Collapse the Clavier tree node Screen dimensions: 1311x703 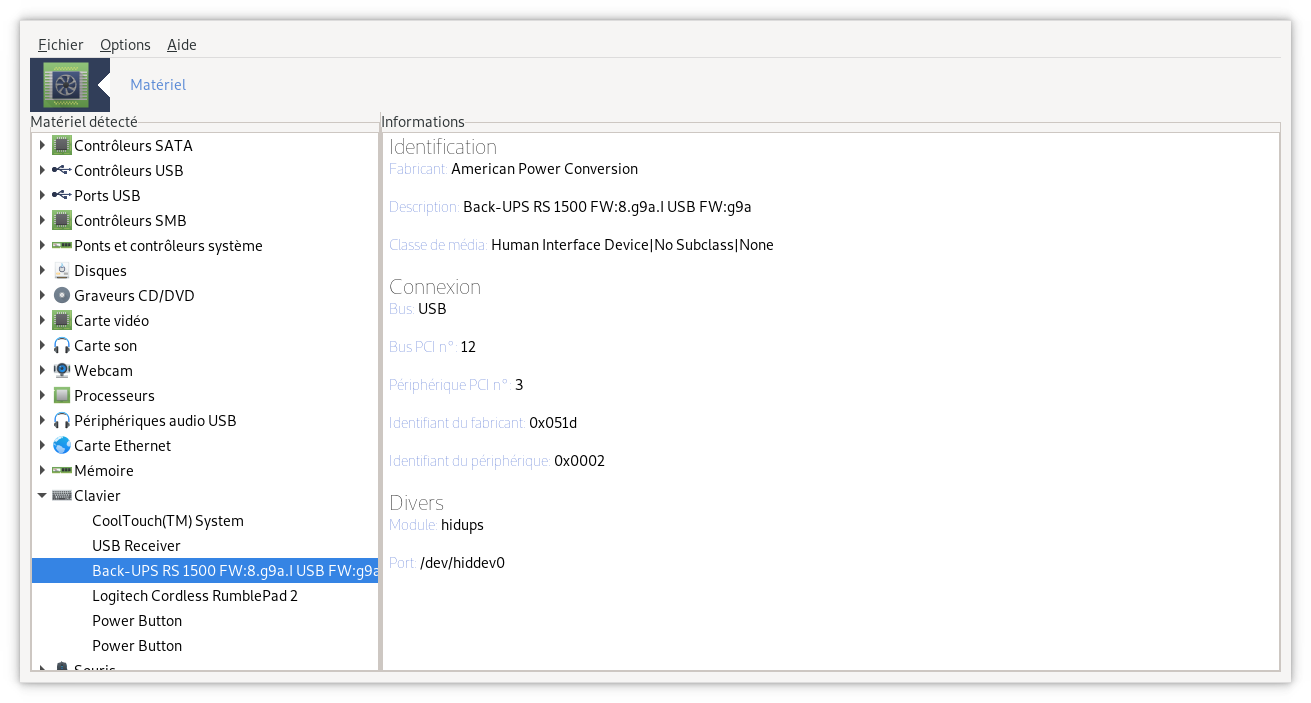click(x=42, y=496)
